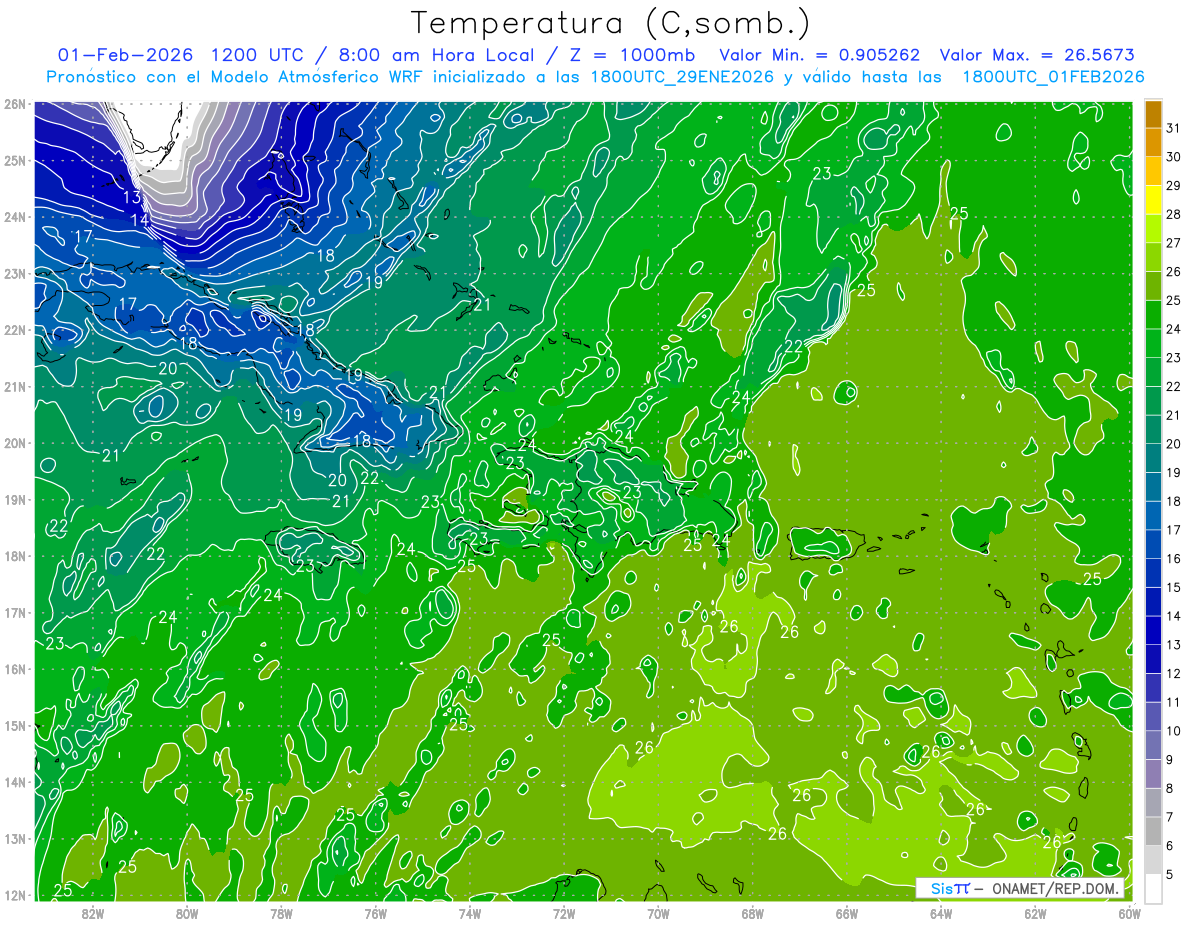Click the 68W longitude axis label
The height and width of the screenshot is (927, 1200).
pos(752,913)
